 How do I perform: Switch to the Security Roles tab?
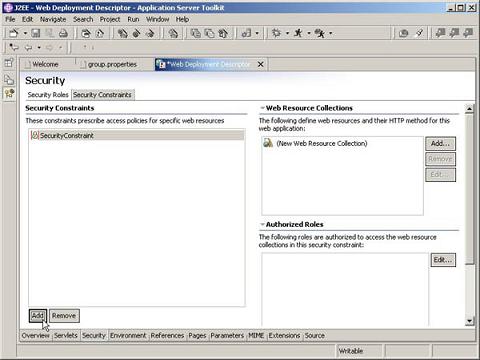click(x=48, y=95)
